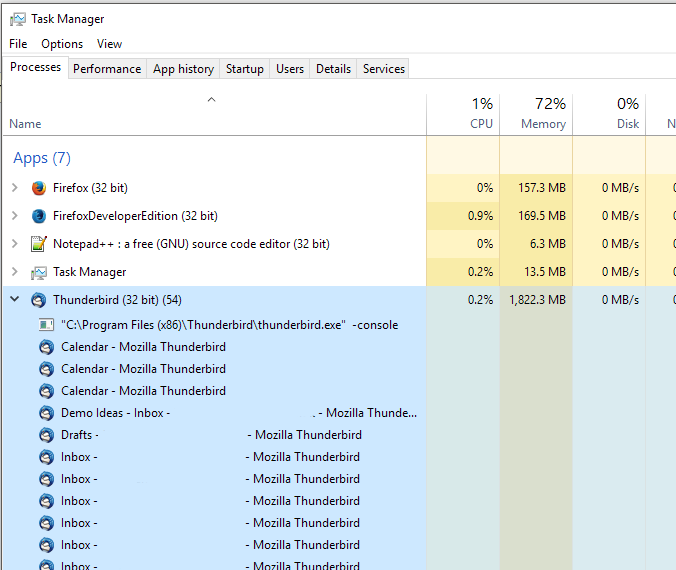676x570 pixels.
Task: Select the first Calendar - Mozilla Thunderbird entry
Action: click(143, 347)
